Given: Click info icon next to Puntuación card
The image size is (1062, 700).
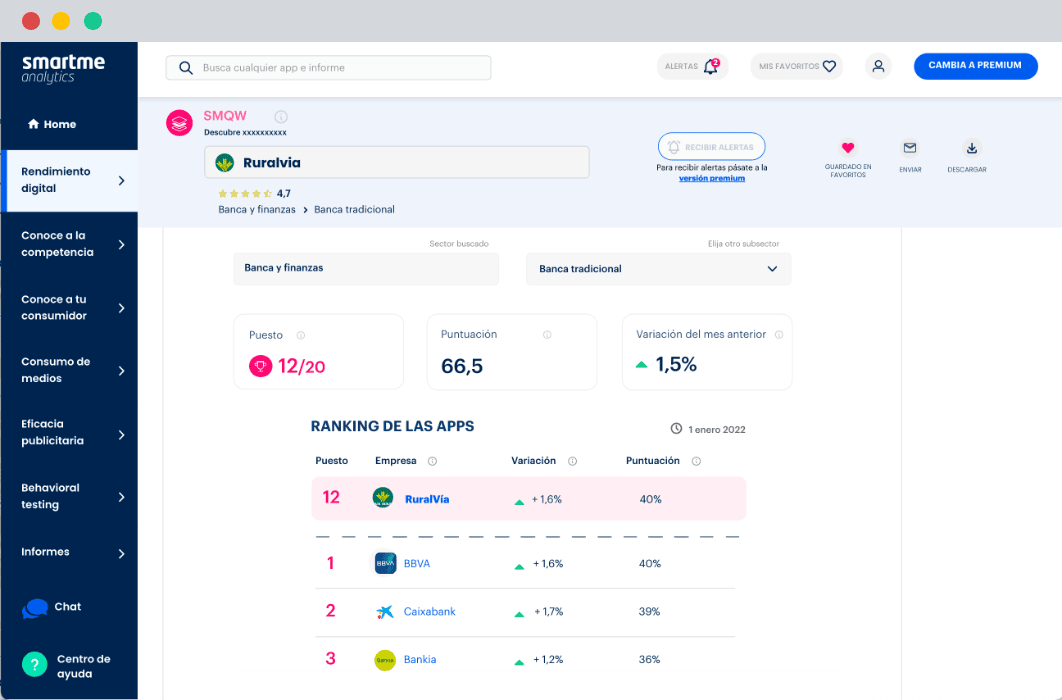Looking at the screenshot, I should tap(547, 335).
